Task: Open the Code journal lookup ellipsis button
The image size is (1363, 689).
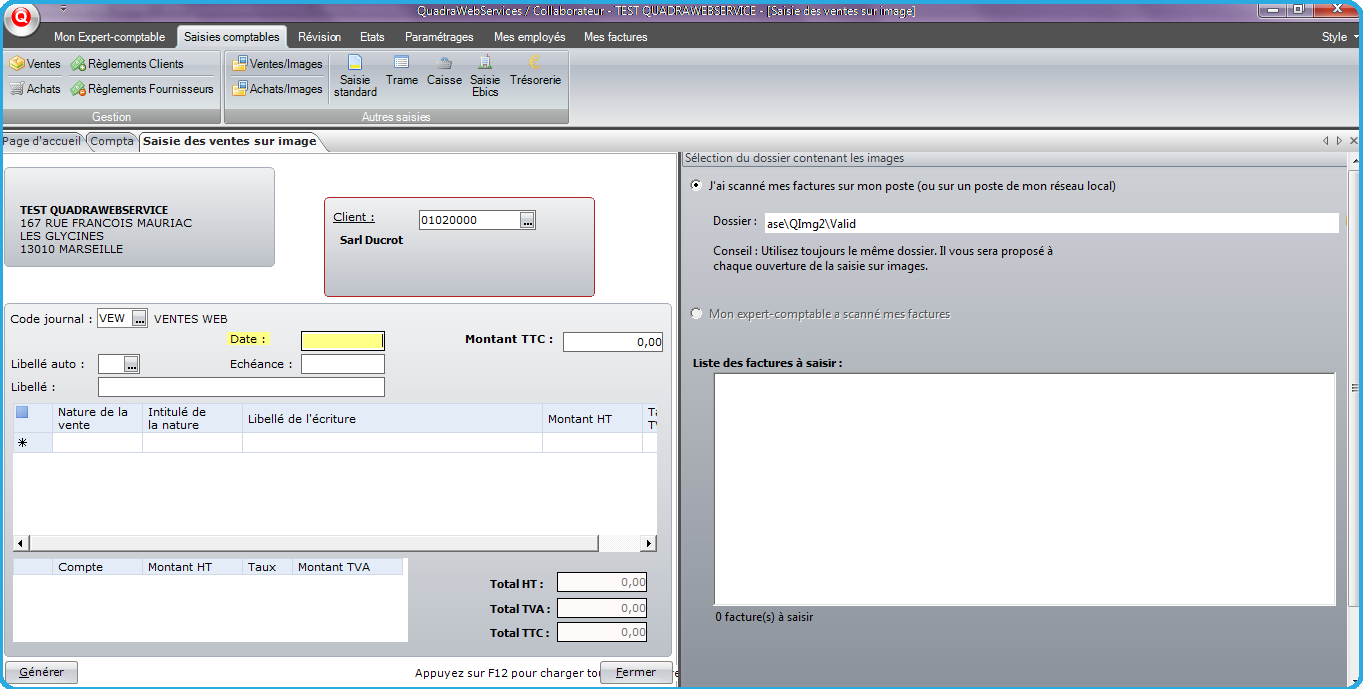Action: coord(140,319)
